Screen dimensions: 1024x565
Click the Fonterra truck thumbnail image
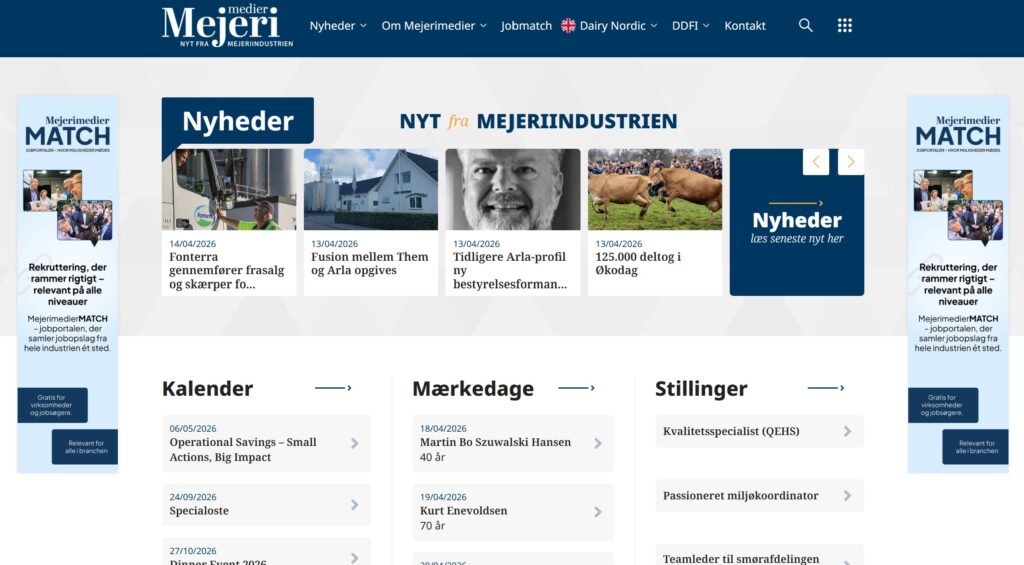pyautogui.click(x=229, y=189)
